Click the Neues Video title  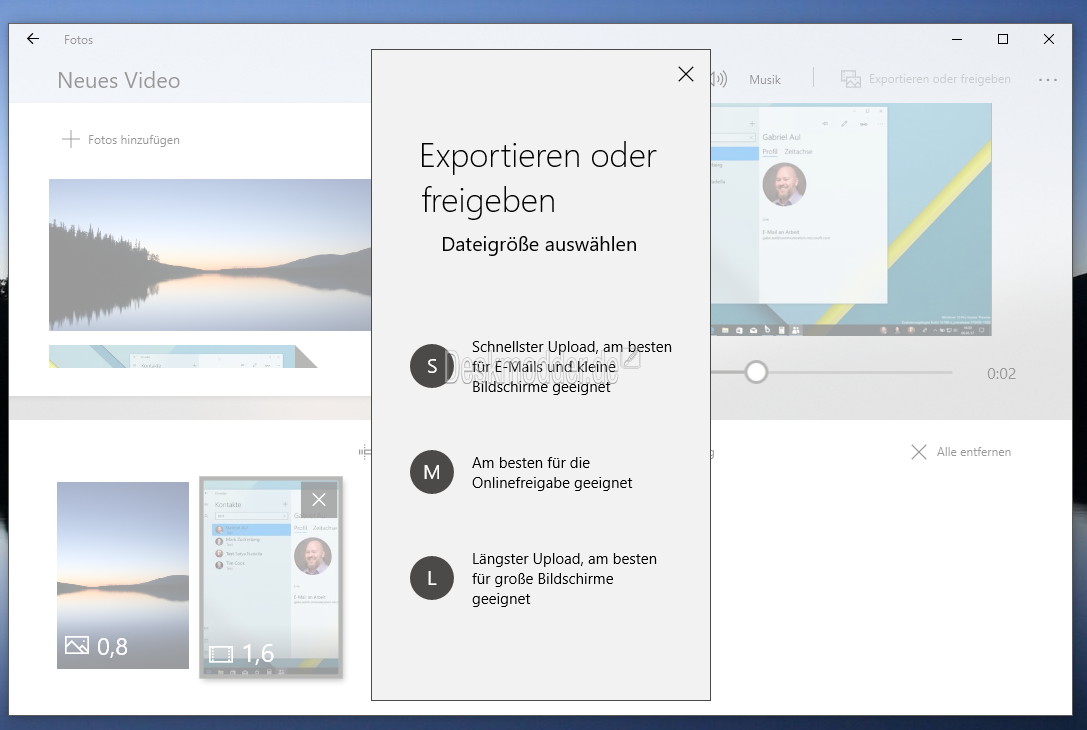click(119, 80)
